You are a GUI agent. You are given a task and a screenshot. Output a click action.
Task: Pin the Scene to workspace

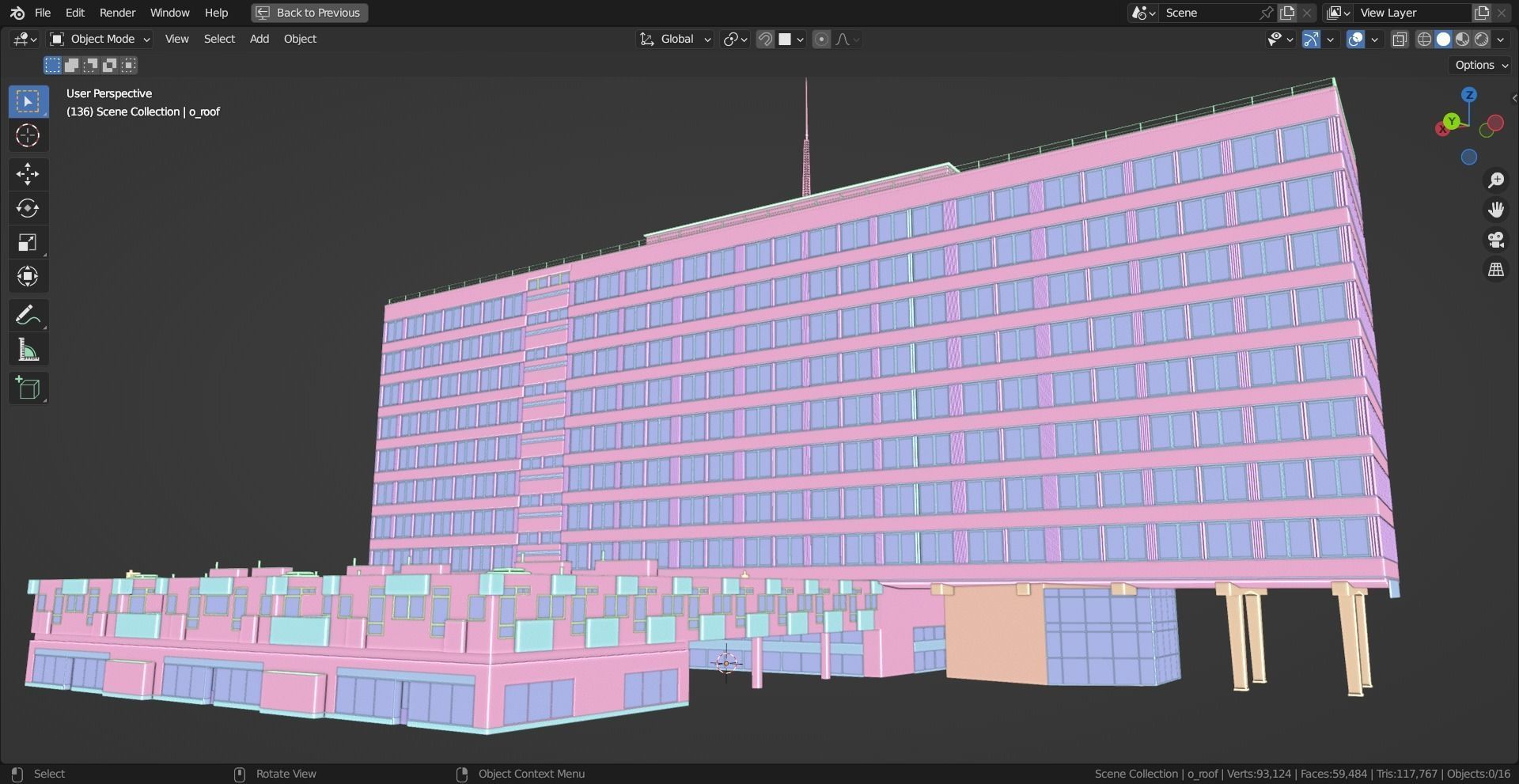coord(1266,13)
